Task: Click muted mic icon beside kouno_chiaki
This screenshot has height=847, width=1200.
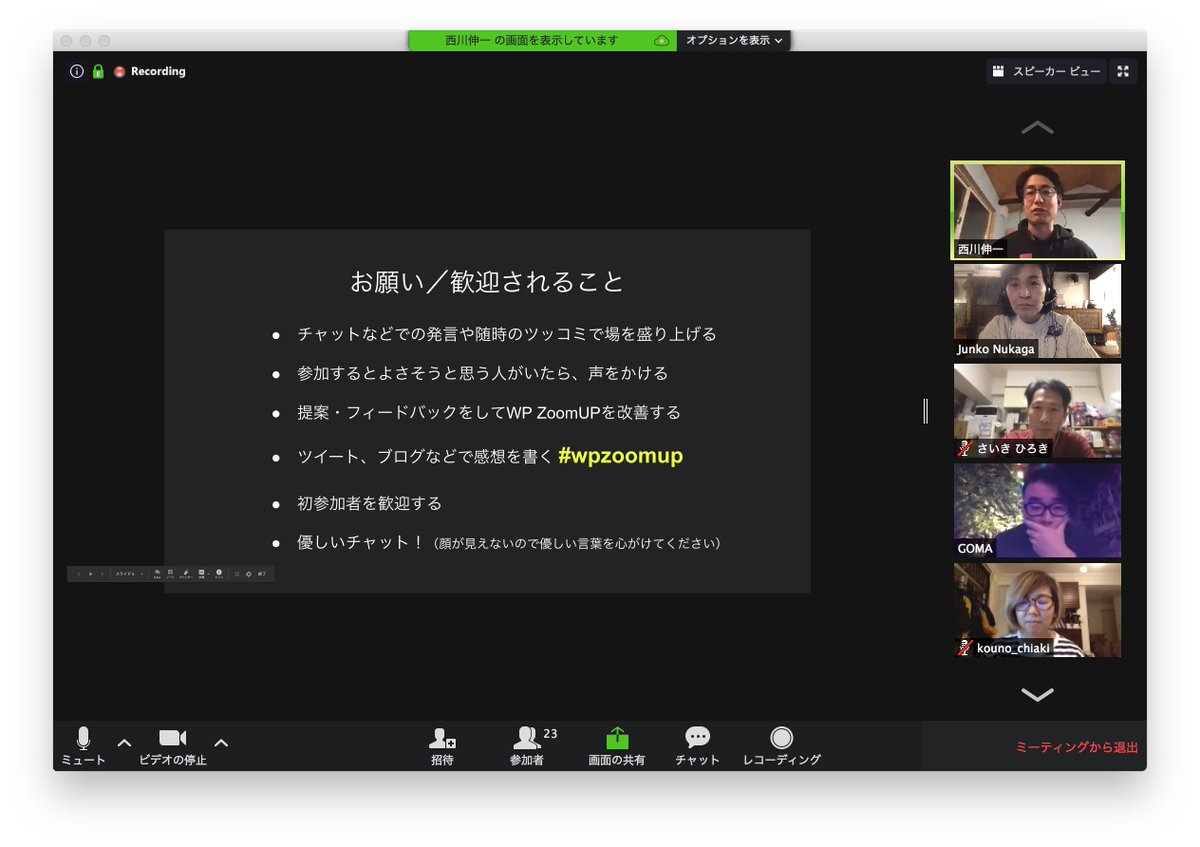Action: pos(965,648)
